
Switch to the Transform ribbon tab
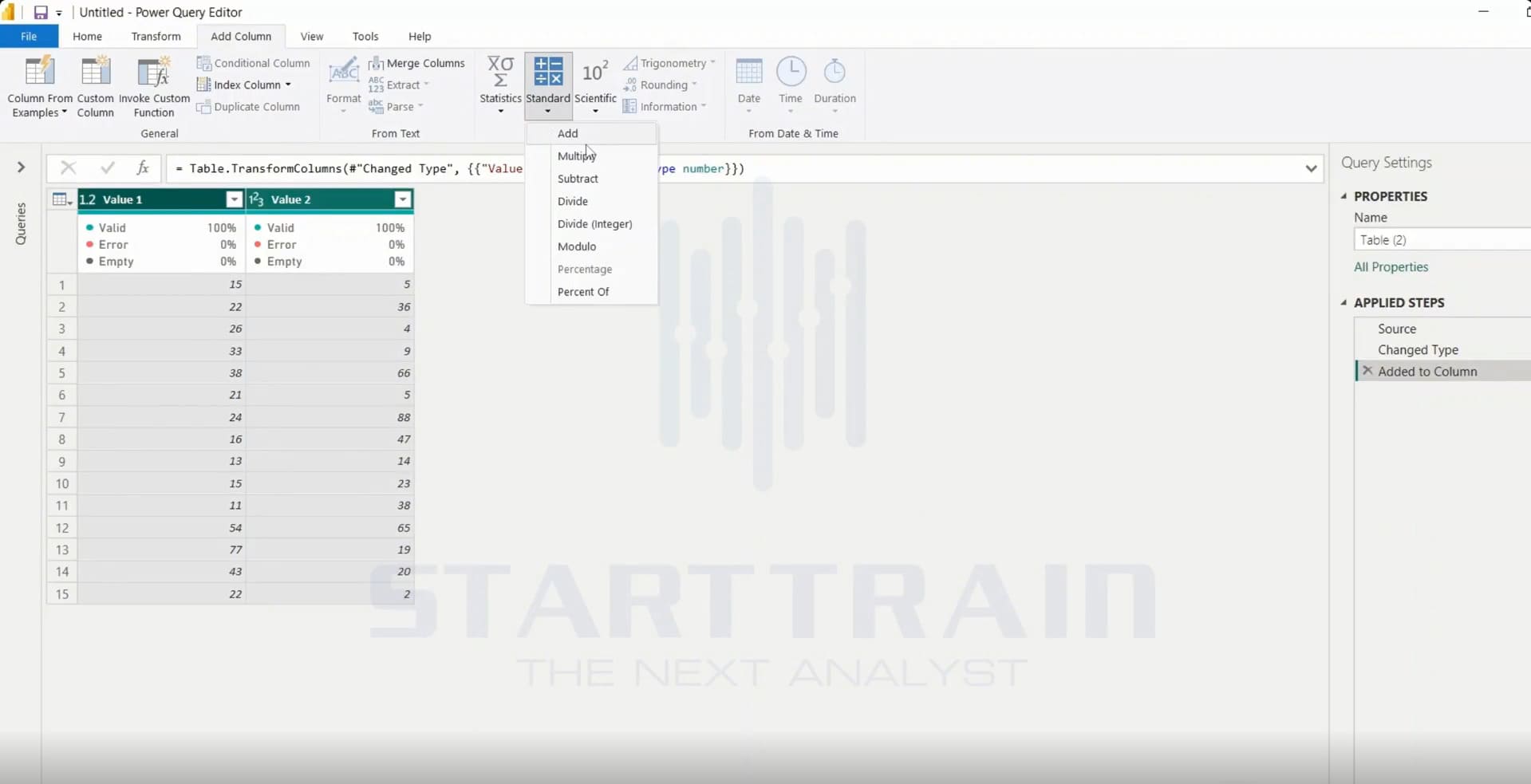156,37
